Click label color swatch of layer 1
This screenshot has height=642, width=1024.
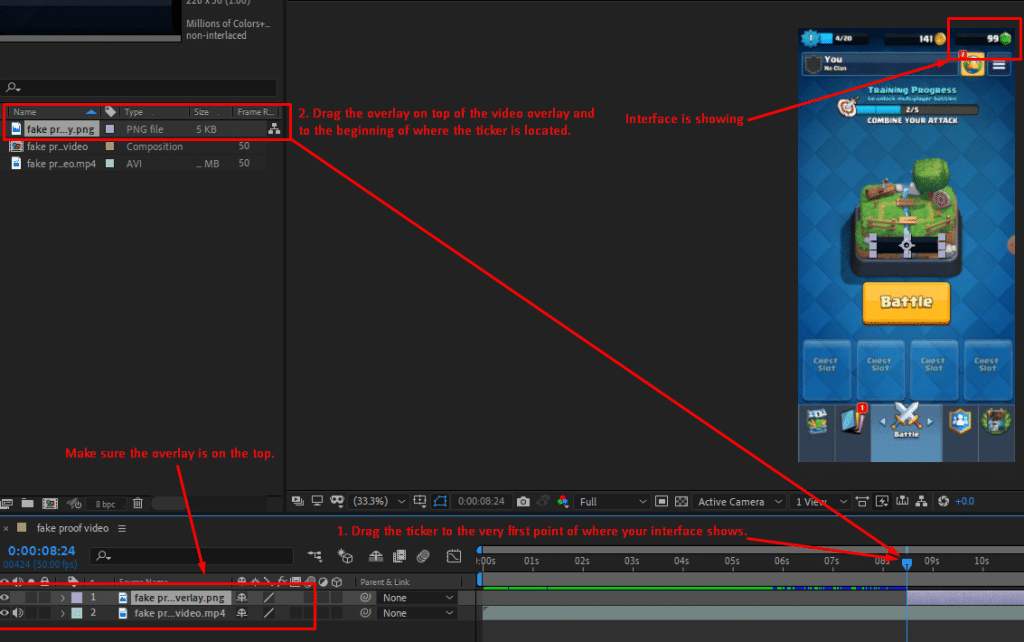click(77, 598)
